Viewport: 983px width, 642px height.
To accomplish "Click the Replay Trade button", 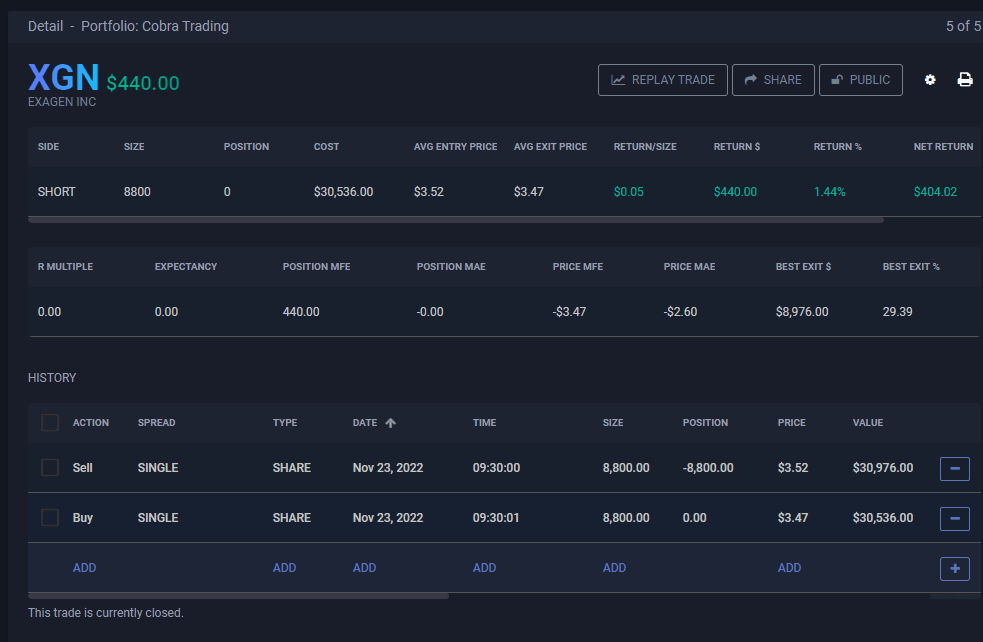I will (662, 80).
